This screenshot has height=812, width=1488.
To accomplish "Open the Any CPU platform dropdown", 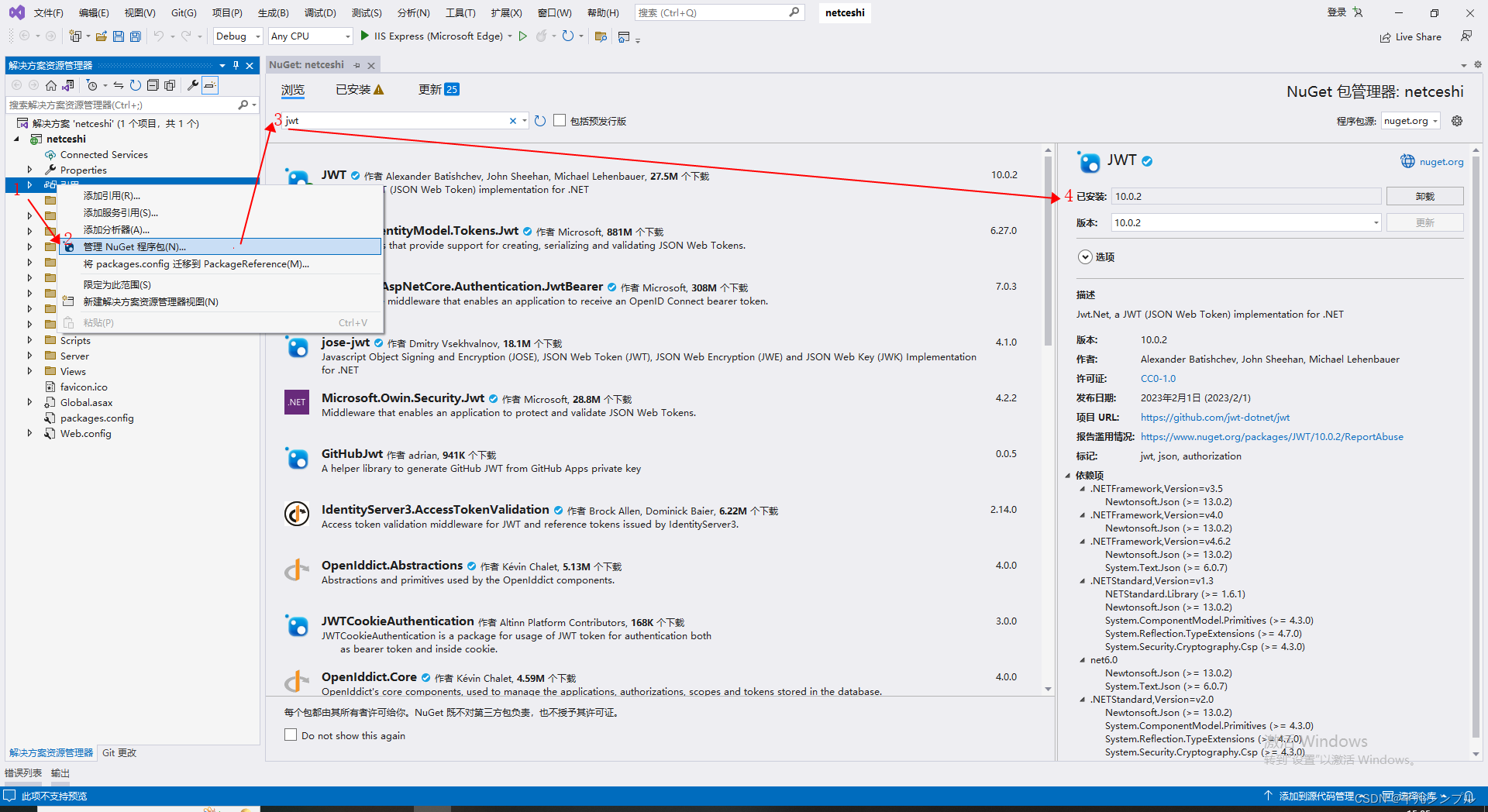I will point(310,36).
